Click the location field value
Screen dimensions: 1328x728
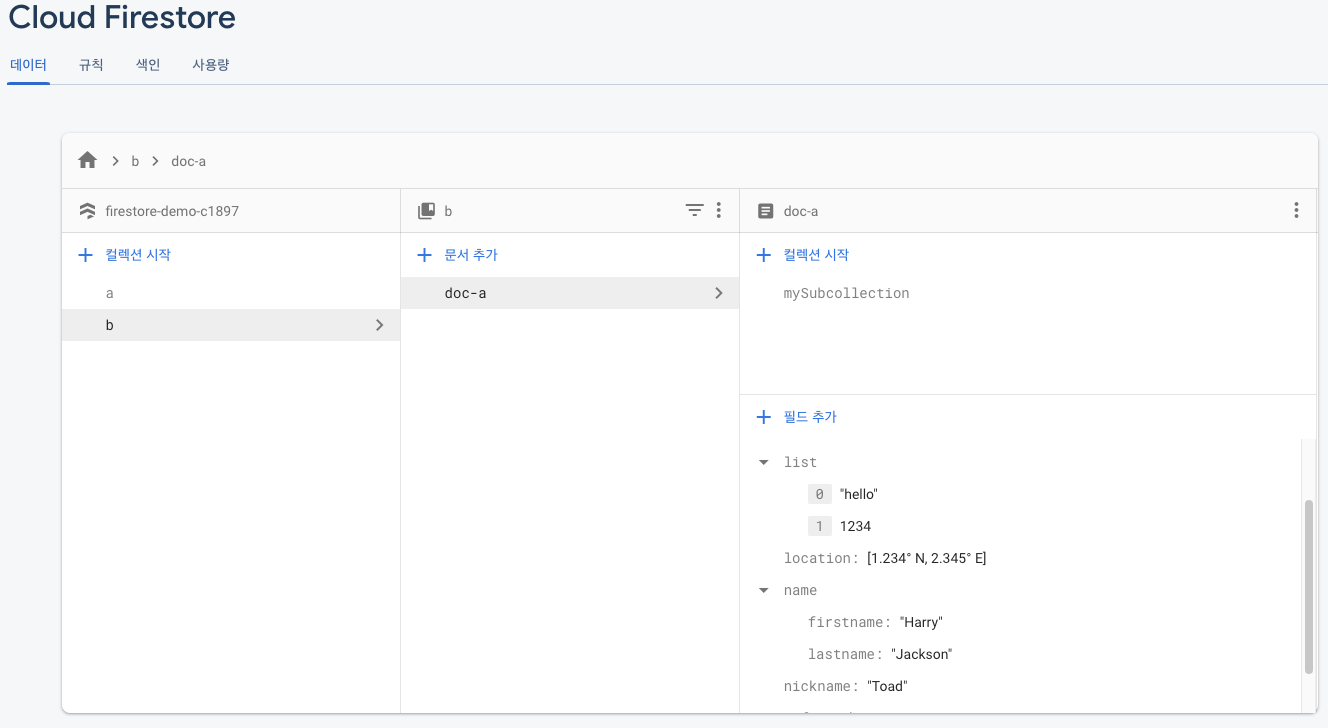pos(927,558)
